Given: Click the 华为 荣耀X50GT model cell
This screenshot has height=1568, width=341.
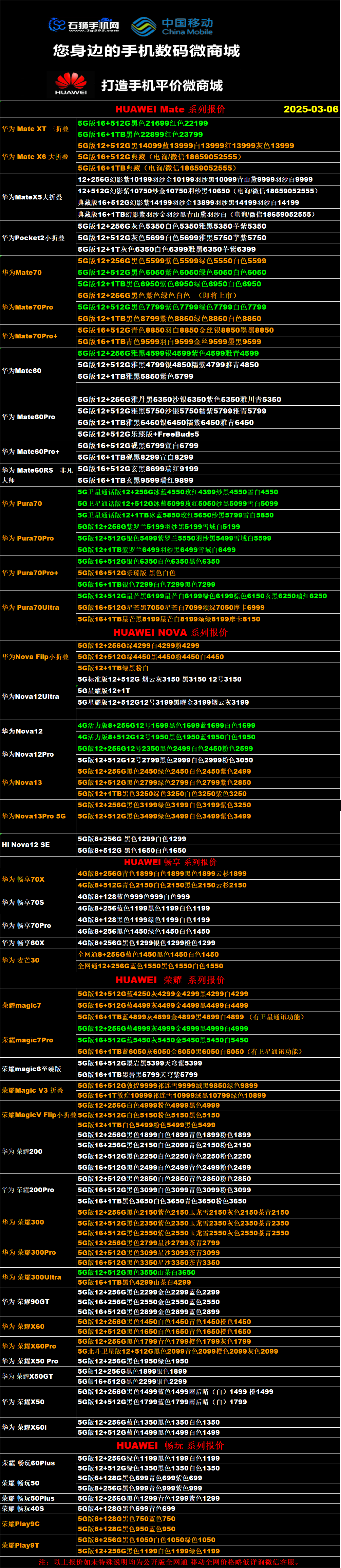Looking at the screenshot, I should click(38, 1376).
